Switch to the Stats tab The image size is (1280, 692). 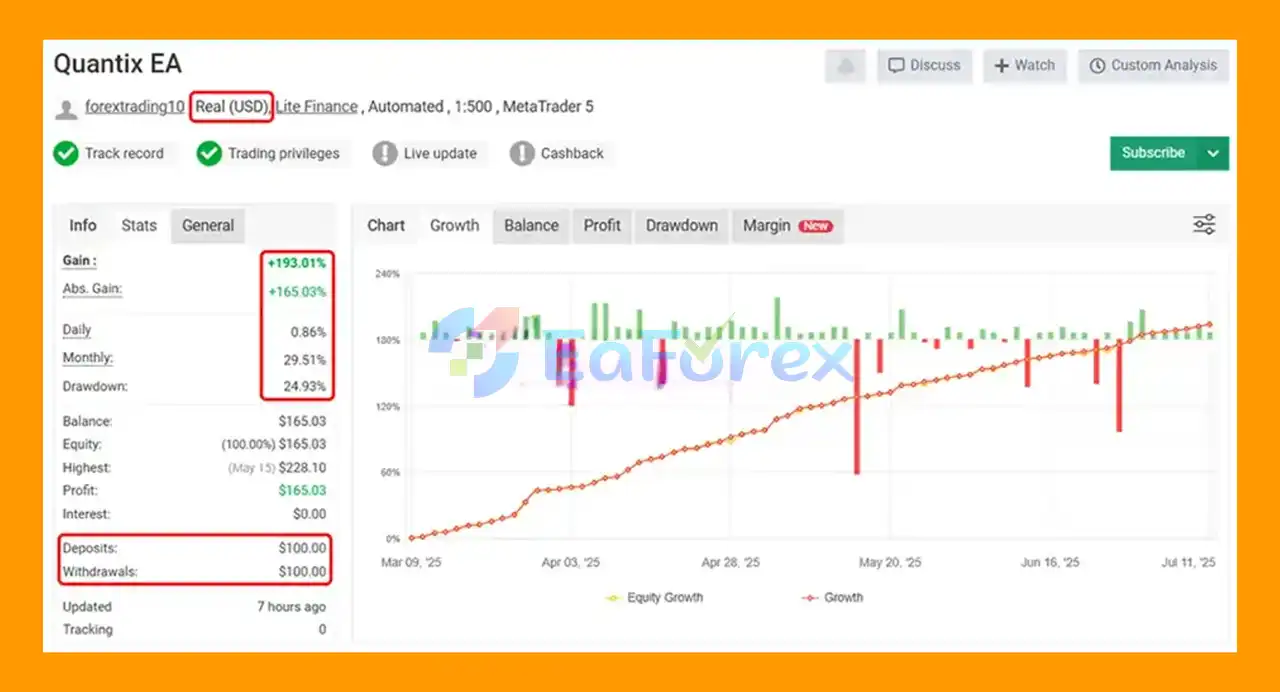[139, 225]
